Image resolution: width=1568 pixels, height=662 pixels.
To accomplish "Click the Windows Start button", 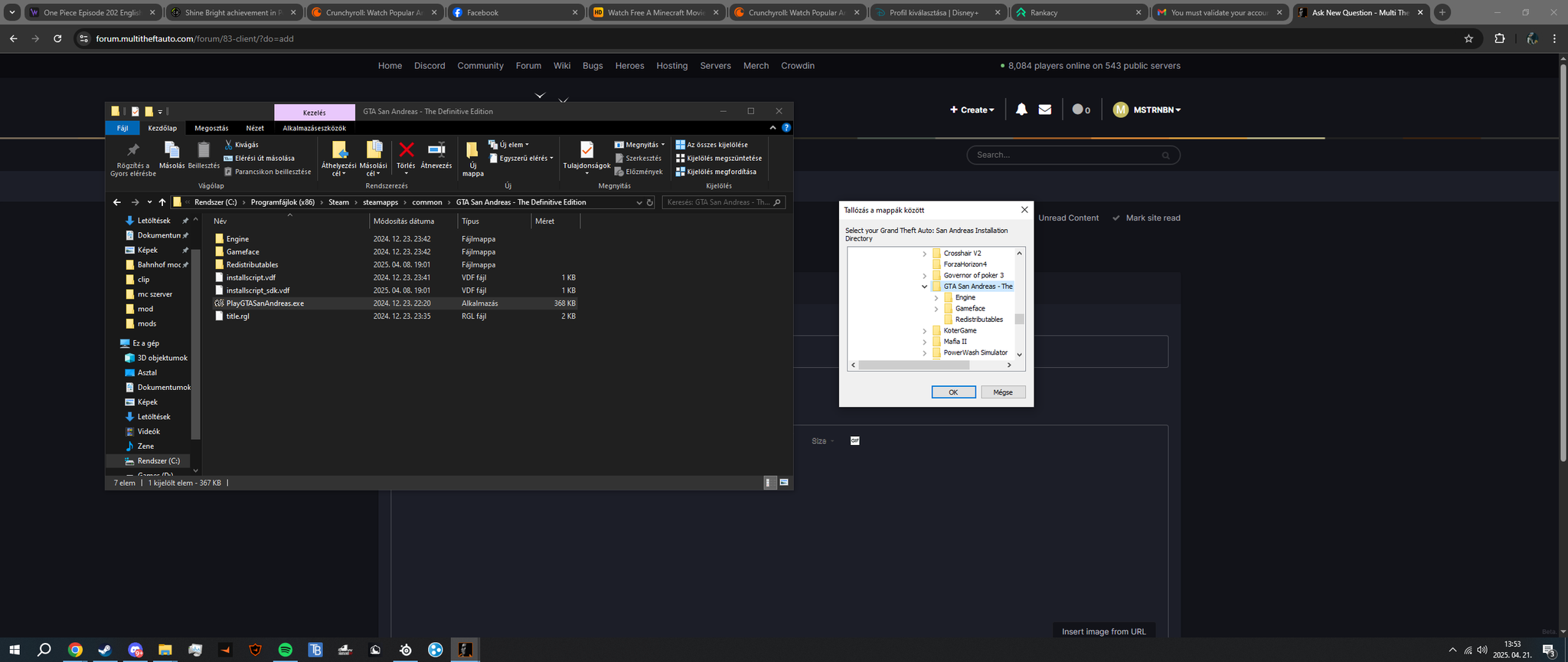I will (x=15, y=650).
